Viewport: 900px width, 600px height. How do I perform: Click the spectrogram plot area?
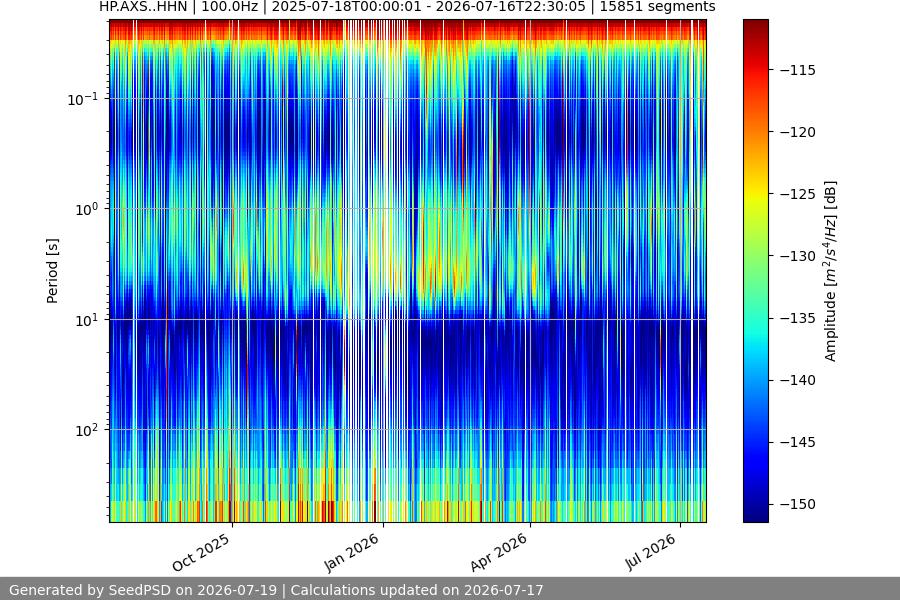tap(408, 271)
